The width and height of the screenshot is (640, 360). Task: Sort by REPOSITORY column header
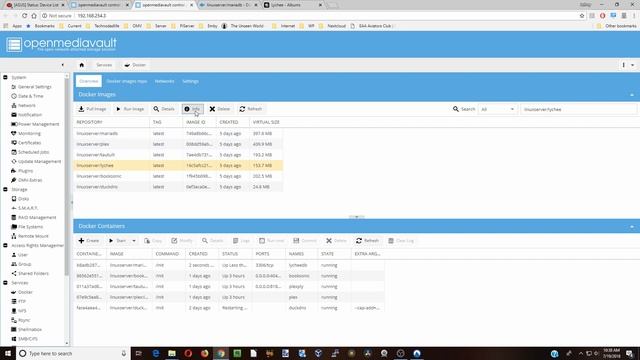[x=112, y=122]
